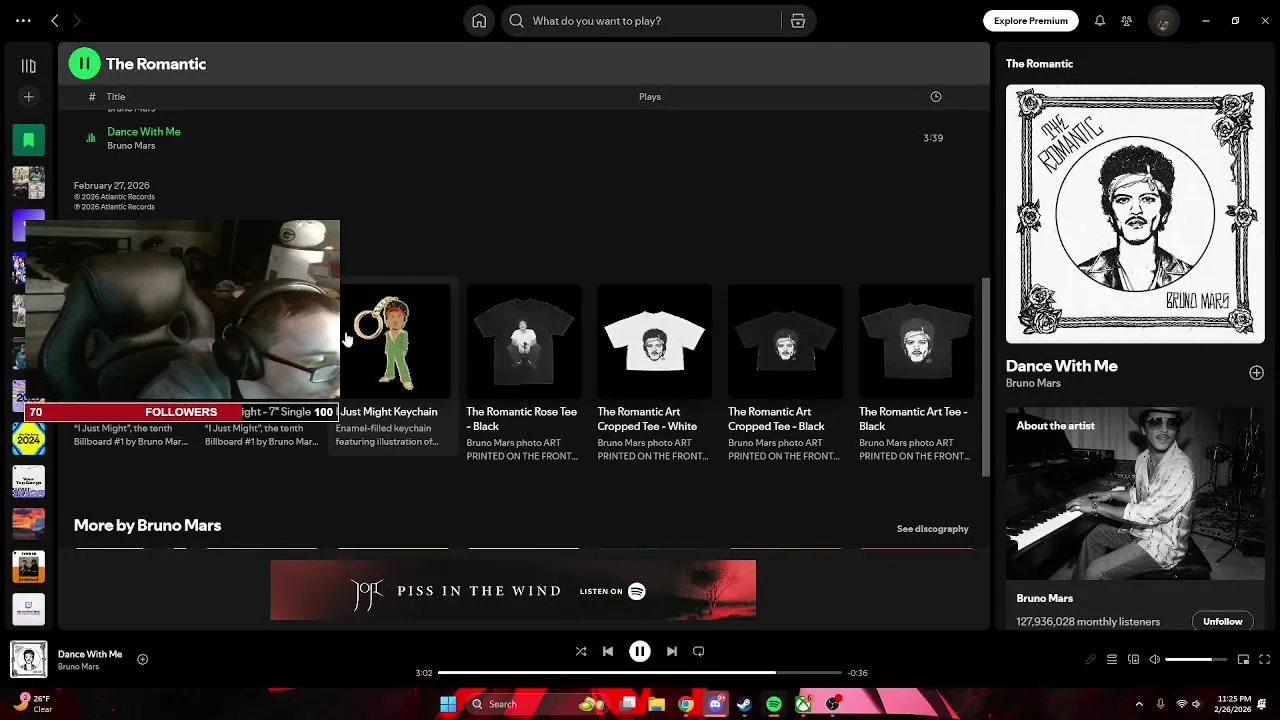The image size is (1280, 720).
Task: Open The Romantic title in Now Playing panel
Action: point(1039,64)
